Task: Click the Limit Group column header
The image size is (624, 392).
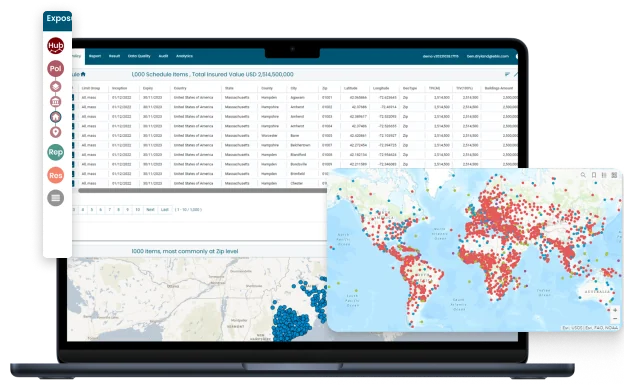Action: click(x=91, y=88)
